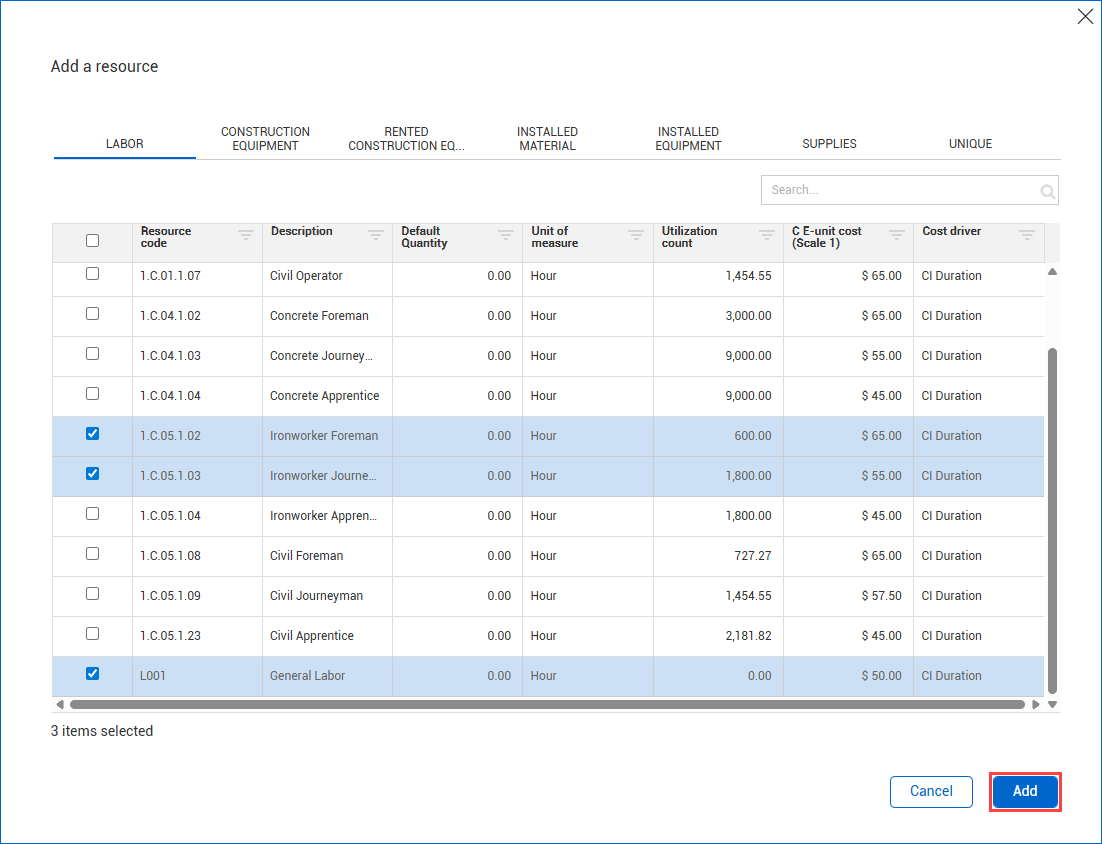
Task: Click the search magnifier icon
Action: click(1047, 191)
